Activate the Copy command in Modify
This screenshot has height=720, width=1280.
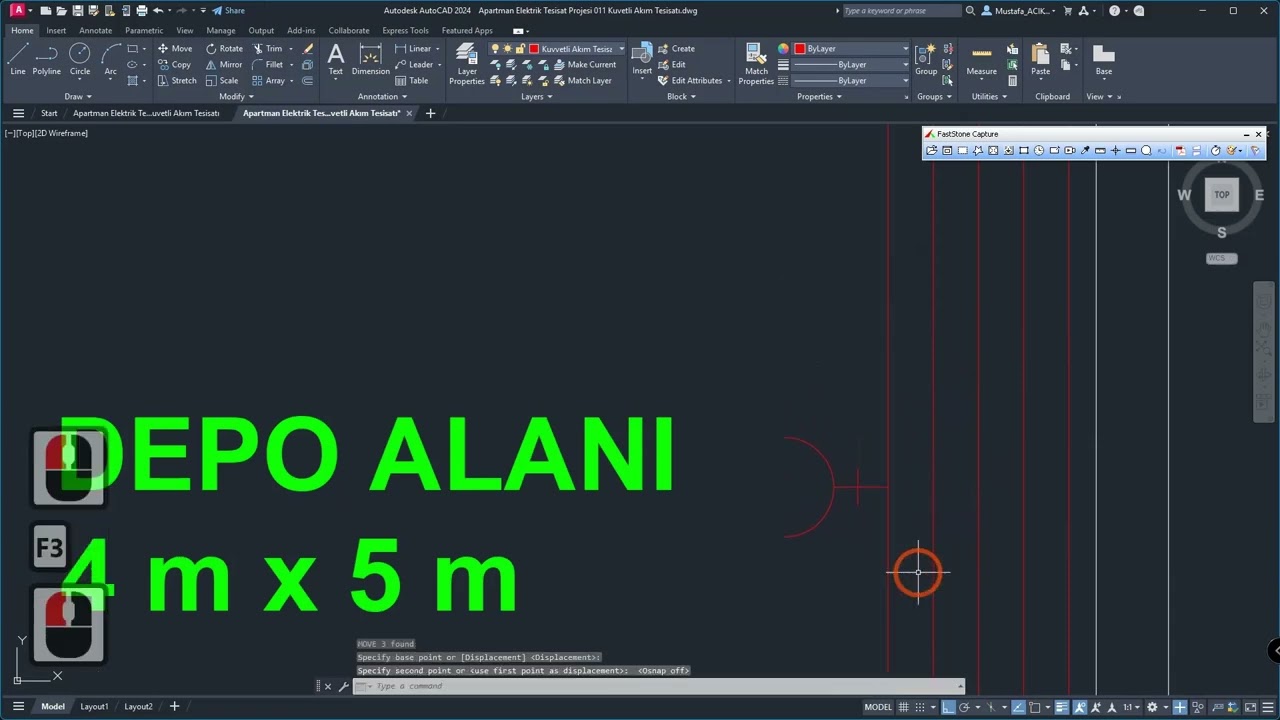tap(174, 64)
